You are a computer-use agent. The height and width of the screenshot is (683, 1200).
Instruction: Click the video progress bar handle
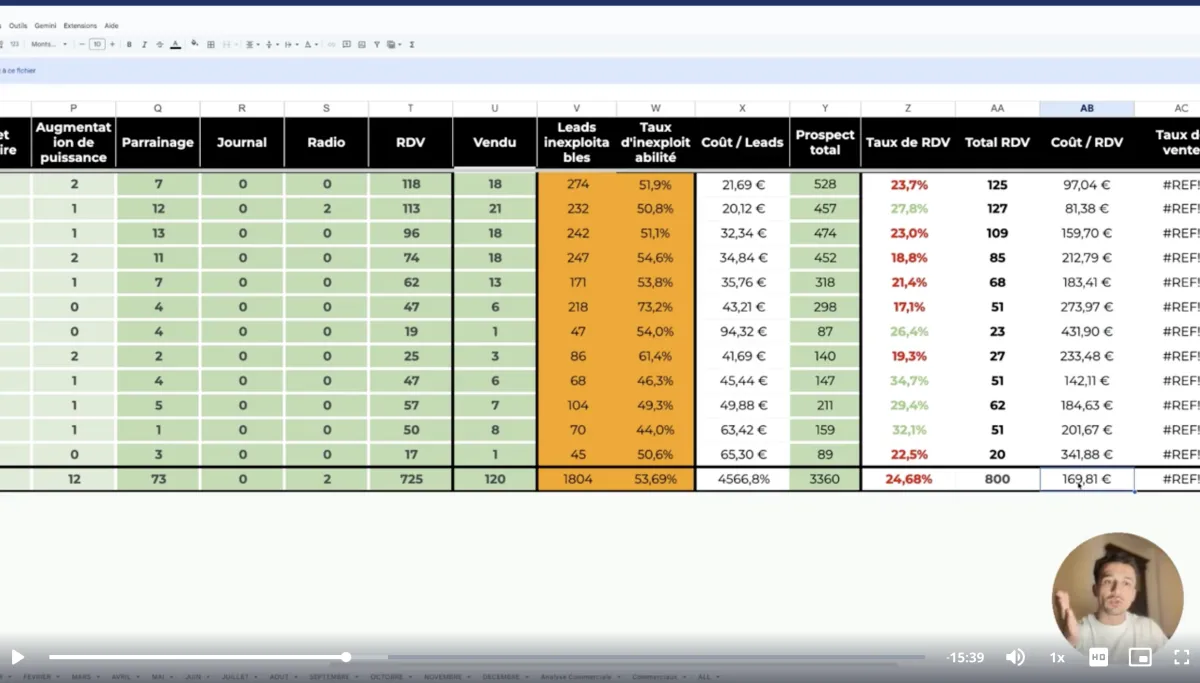(x=346, y=657)
